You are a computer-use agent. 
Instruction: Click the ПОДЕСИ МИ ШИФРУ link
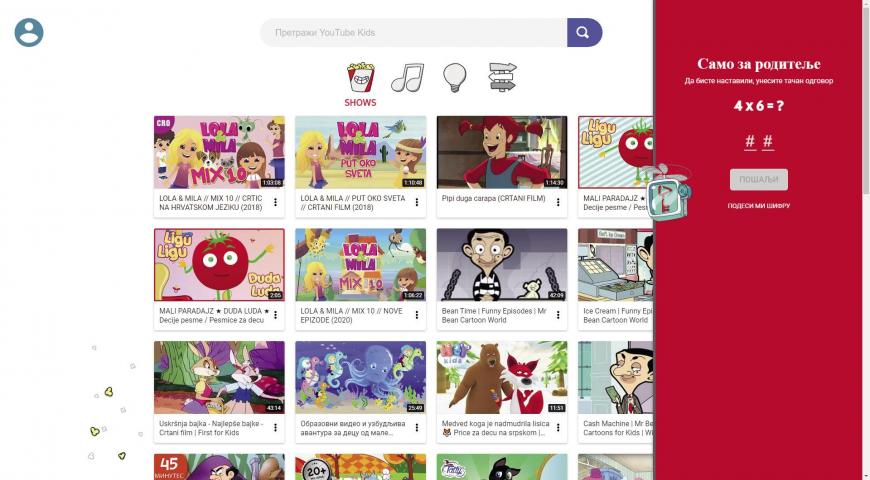758,206
